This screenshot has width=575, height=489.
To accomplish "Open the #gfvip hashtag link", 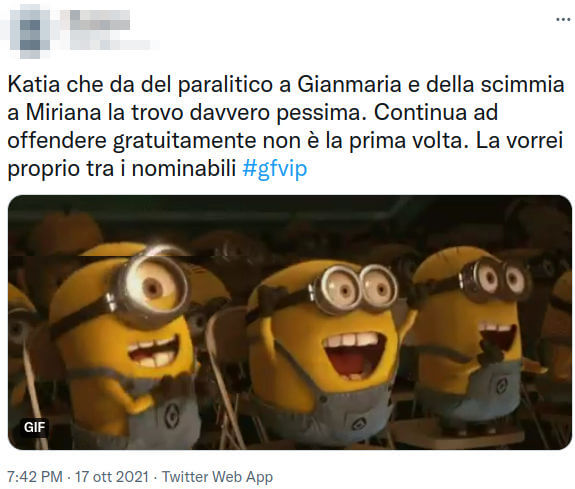I will pos(275,169).
